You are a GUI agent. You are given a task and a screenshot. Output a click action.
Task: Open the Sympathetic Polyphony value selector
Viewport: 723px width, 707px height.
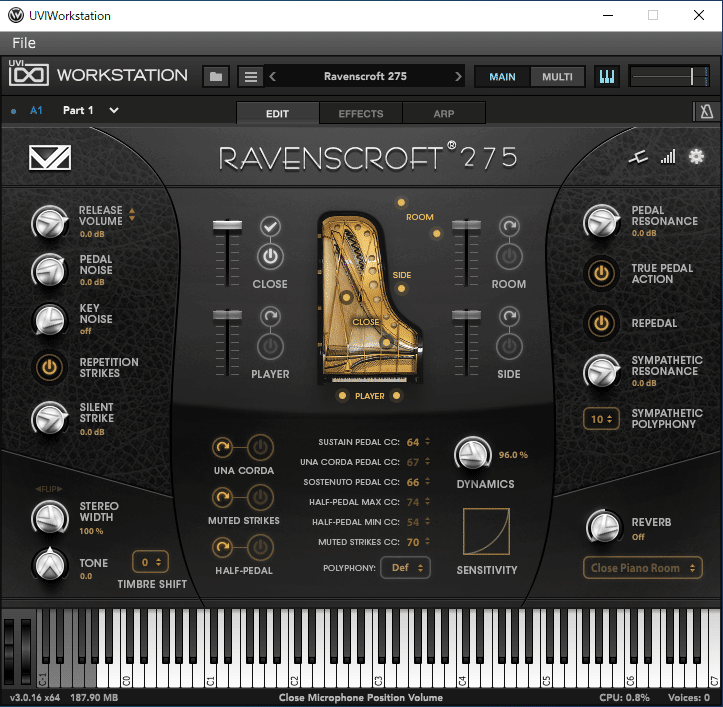pos(601,419)
